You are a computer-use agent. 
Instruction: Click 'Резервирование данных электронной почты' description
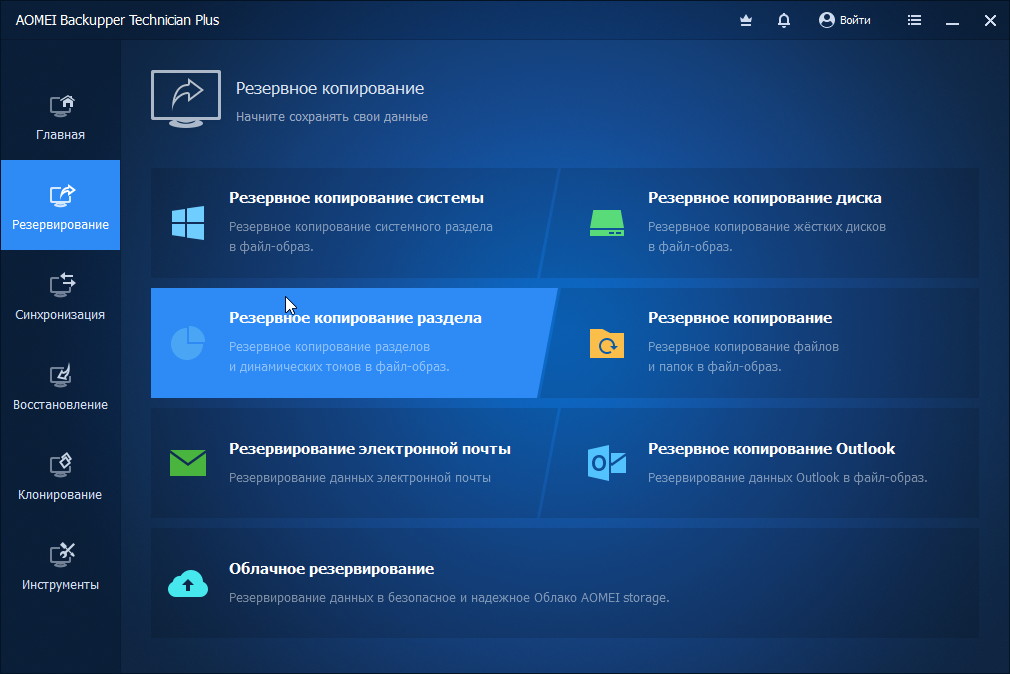tap(359, 477)
